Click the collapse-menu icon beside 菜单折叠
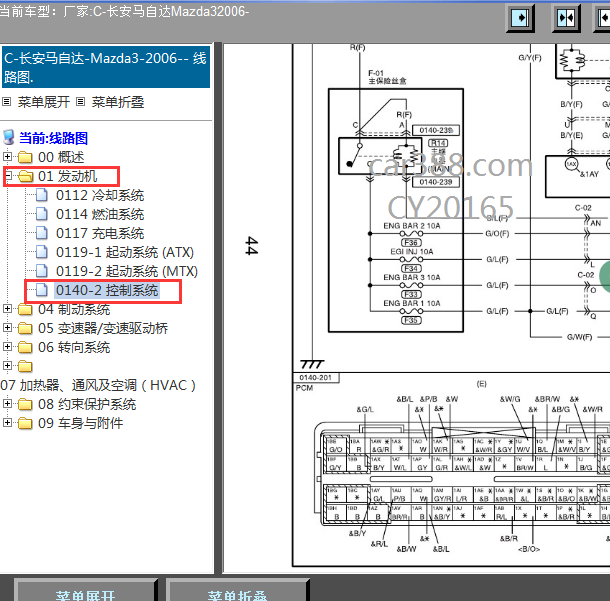Viewport: 610px width, 601px height. 81,102
